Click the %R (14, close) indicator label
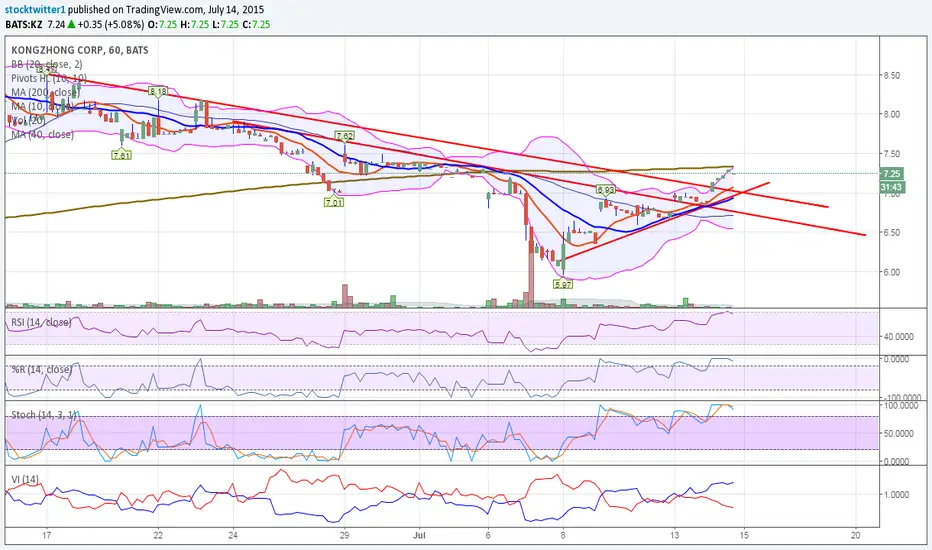Viewport: 932px width, 550px height. [x=42, y=369]
